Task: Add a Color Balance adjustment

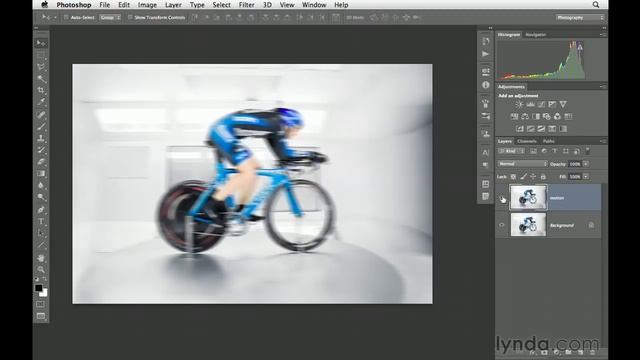Action: pos(525,117)
